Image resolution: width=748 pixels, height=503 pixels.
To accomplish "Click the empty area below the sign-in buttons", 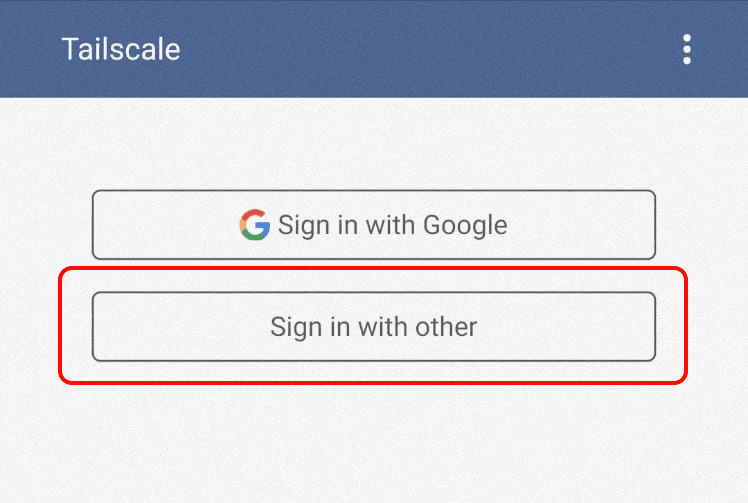I will (374, 444).
